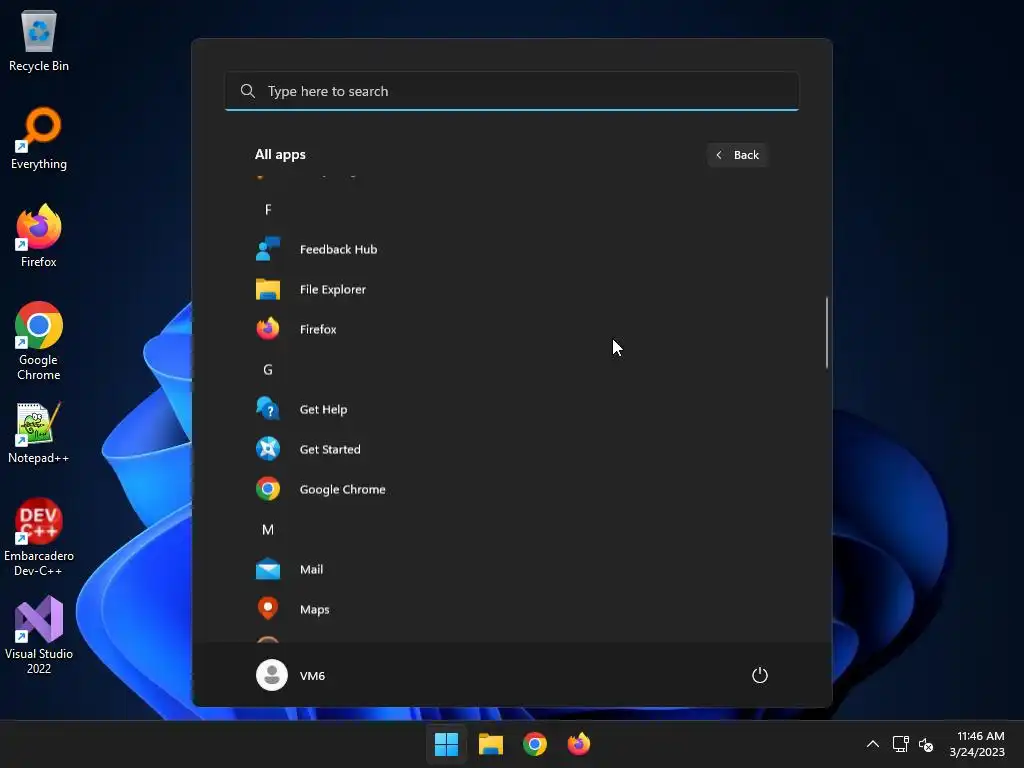Click the Windows Start button on taskbar
Image resolution: width=1024 pixels, height=768 pixels.
447,744
